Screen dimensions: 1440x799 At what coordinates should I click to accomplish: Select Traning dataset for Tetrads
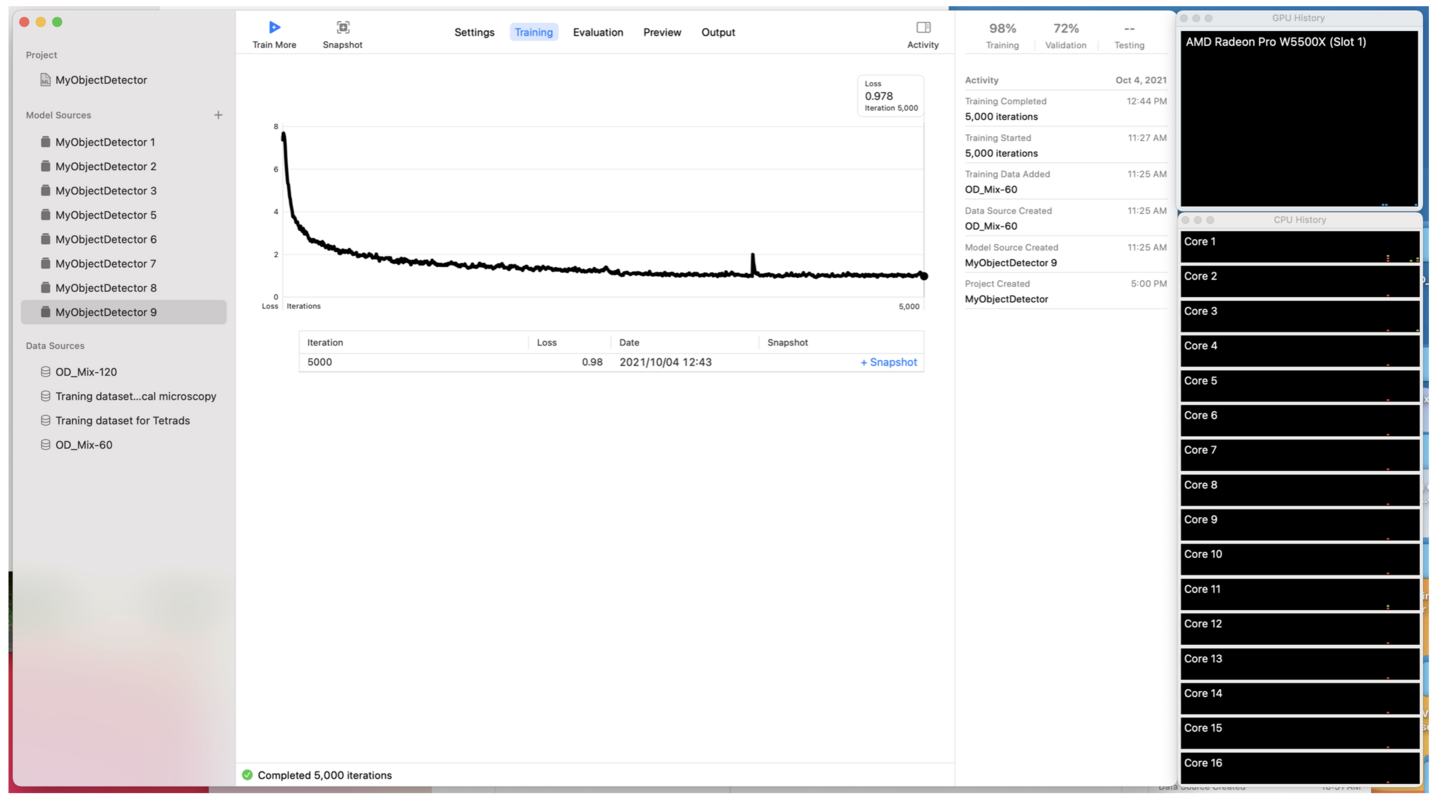(x=122, y=421)
